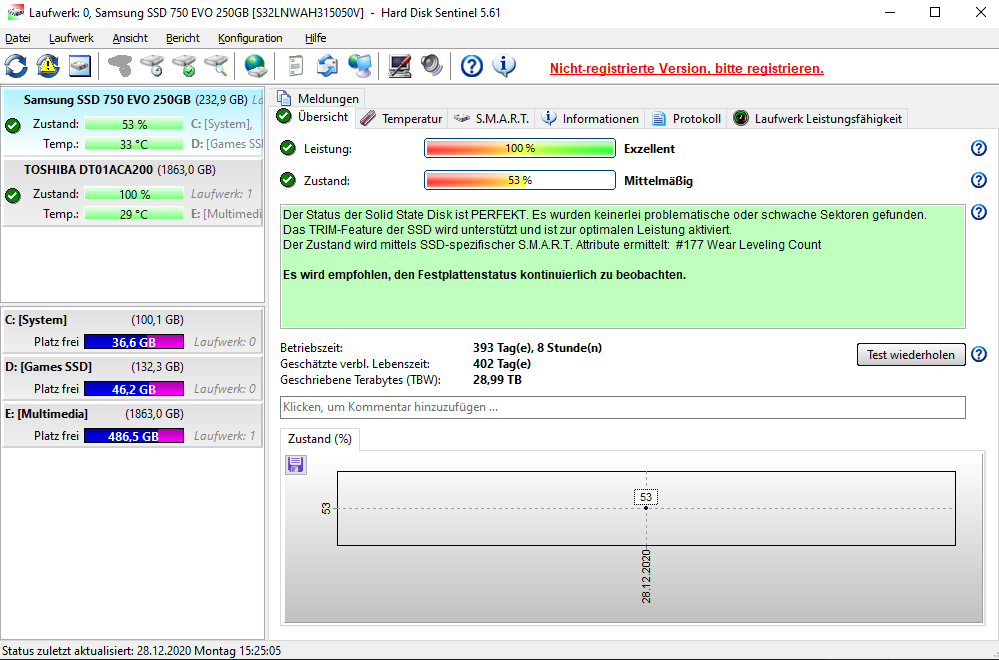Image resolution: width=999 pixels, height=660 pixels.
Task: Select the C: [System] partition
Action: point(132,331)
